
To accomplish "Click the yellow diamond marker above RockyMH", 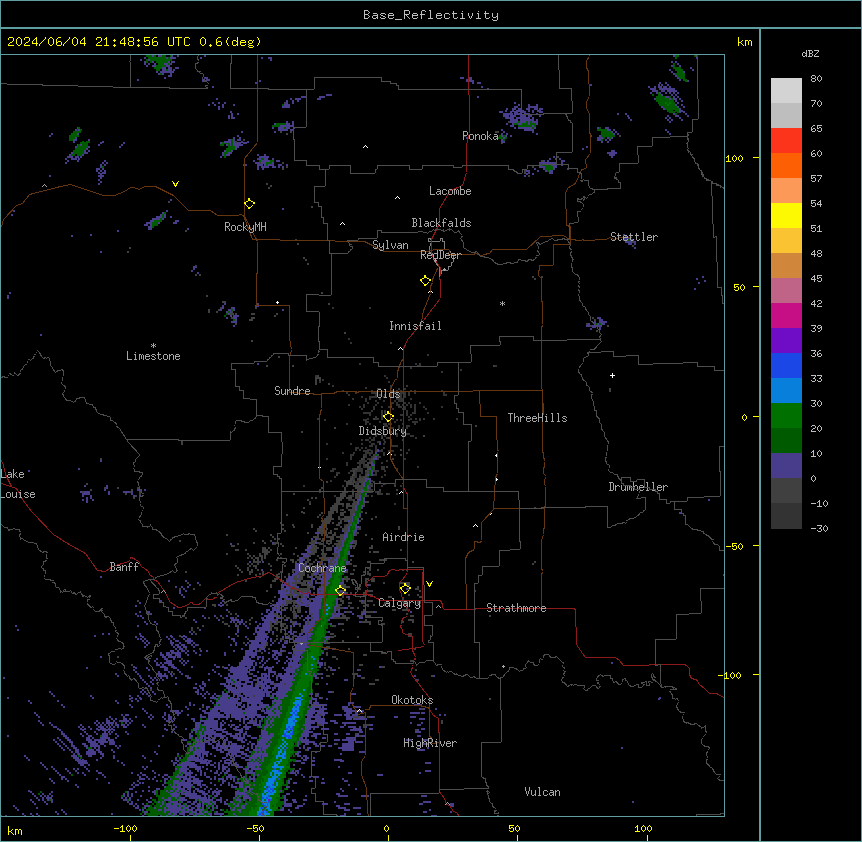I will (x=250, y=204).
